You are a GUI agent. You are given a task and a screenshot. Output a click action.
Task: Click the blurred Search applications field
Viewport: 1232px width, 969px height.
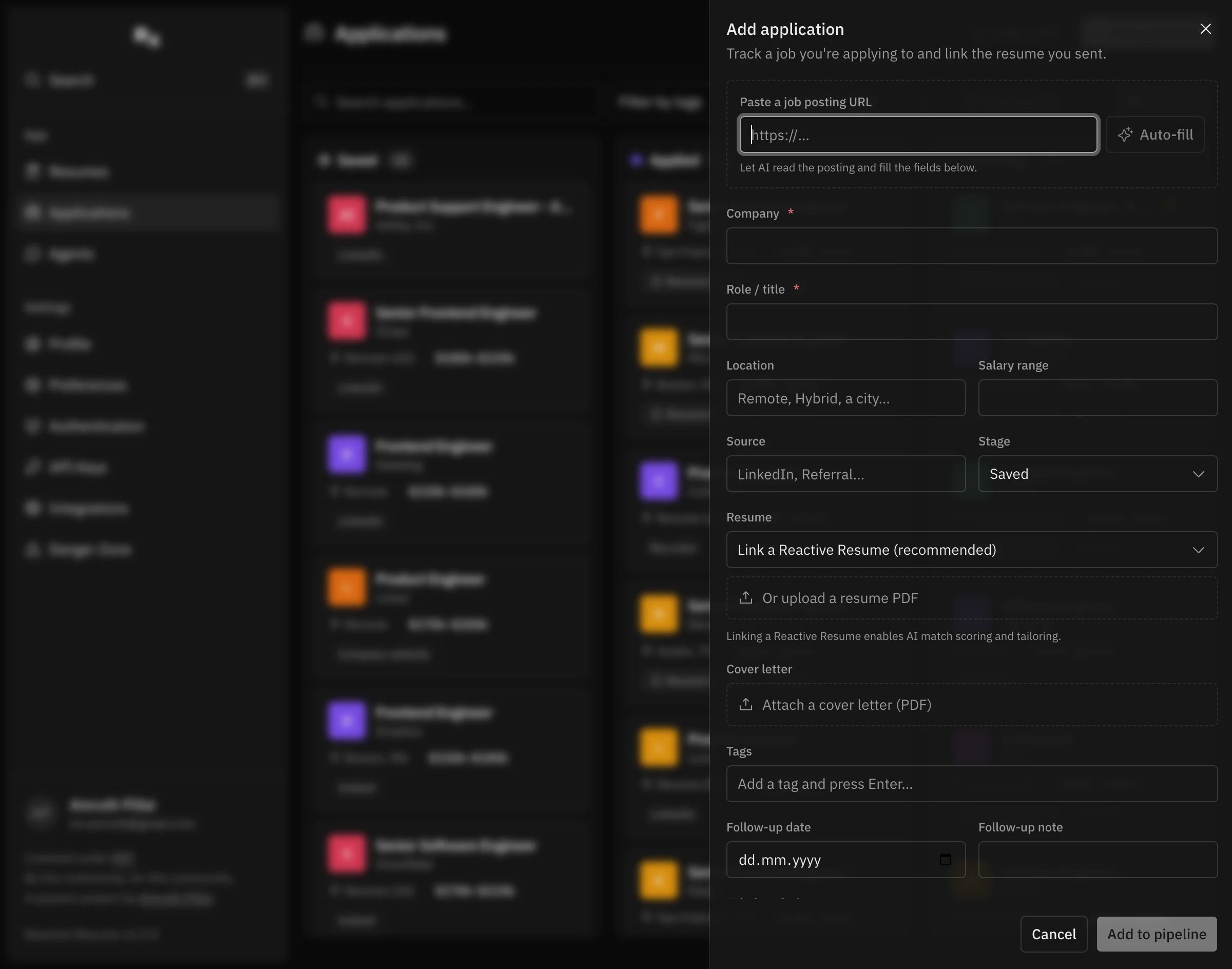pos(451,103)
